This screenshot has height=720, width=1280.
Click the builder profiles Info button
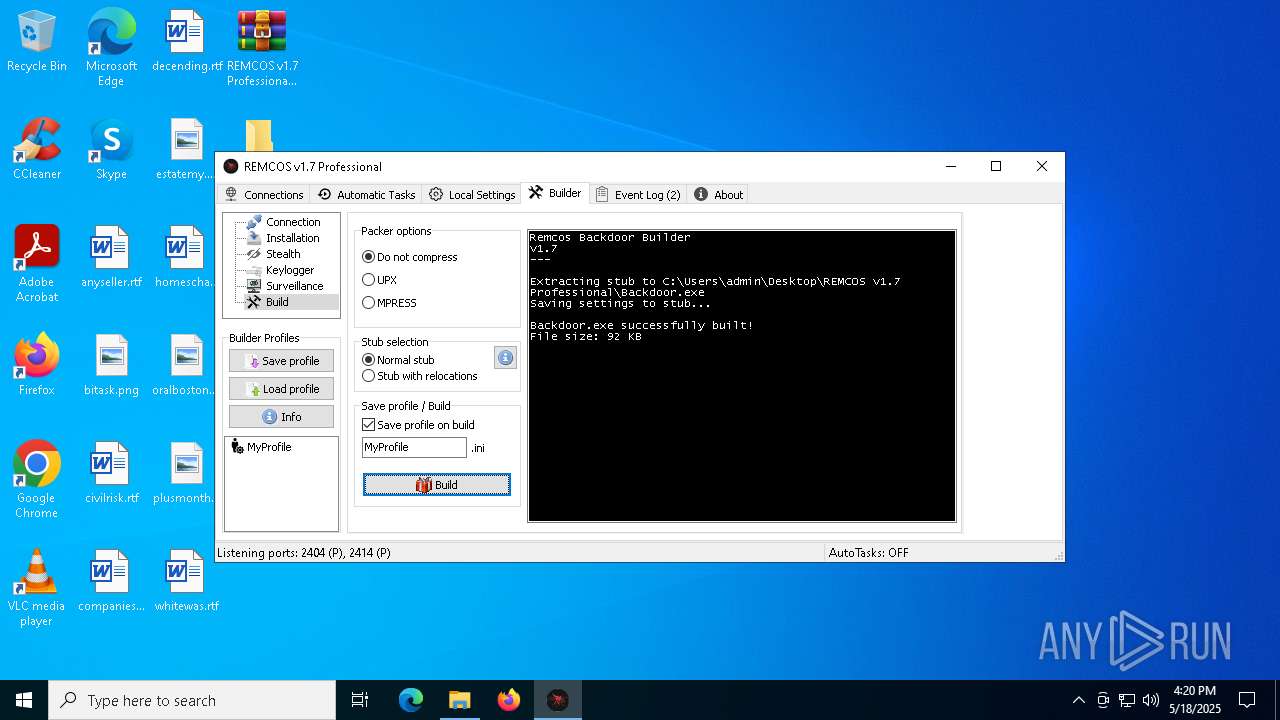pos(281,417)
